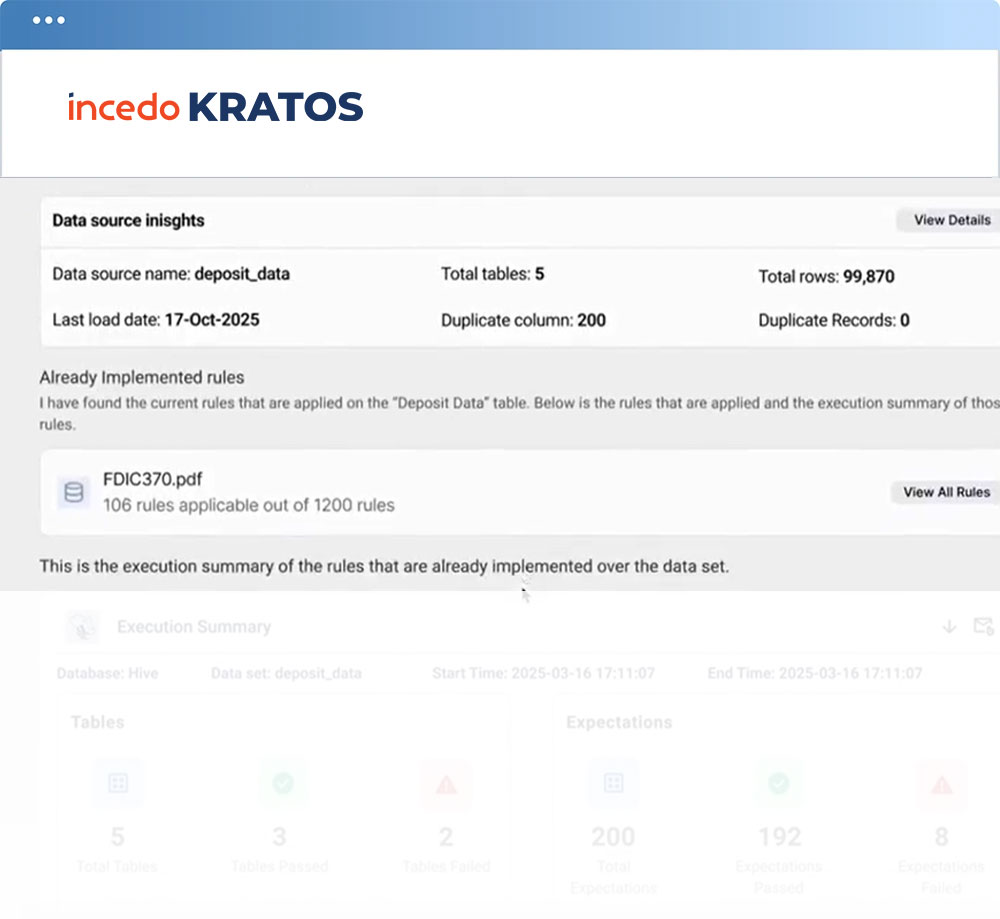
Task: Click the Total Tables grid icon
Action: [117, 784]
